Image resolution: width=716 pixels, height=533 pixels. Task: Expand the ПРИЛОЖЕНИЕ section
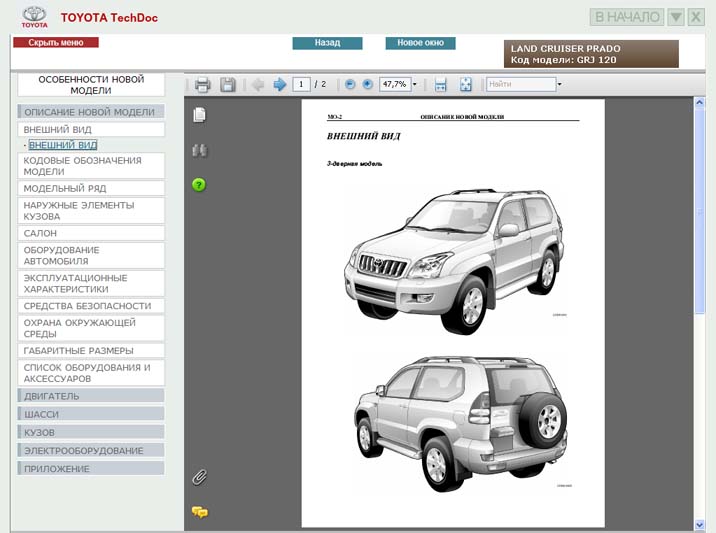pyautogui.click(x=91, y=469)
